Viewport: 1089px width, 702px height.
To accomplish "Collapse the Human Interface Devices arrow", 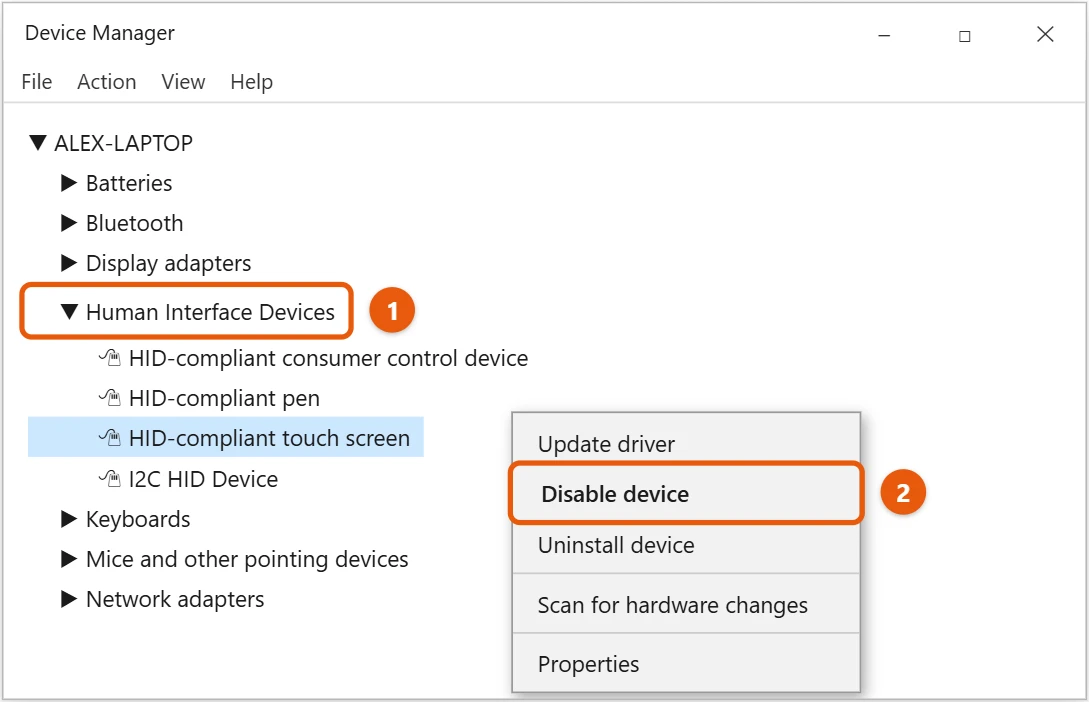I will (69, 312).
